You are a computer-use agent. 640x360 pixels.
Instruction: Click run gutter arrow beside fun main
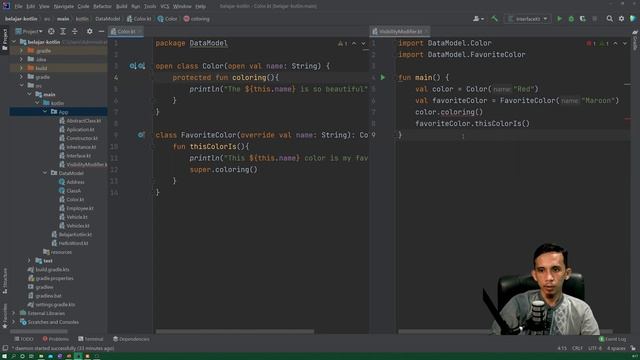point(383,77)
